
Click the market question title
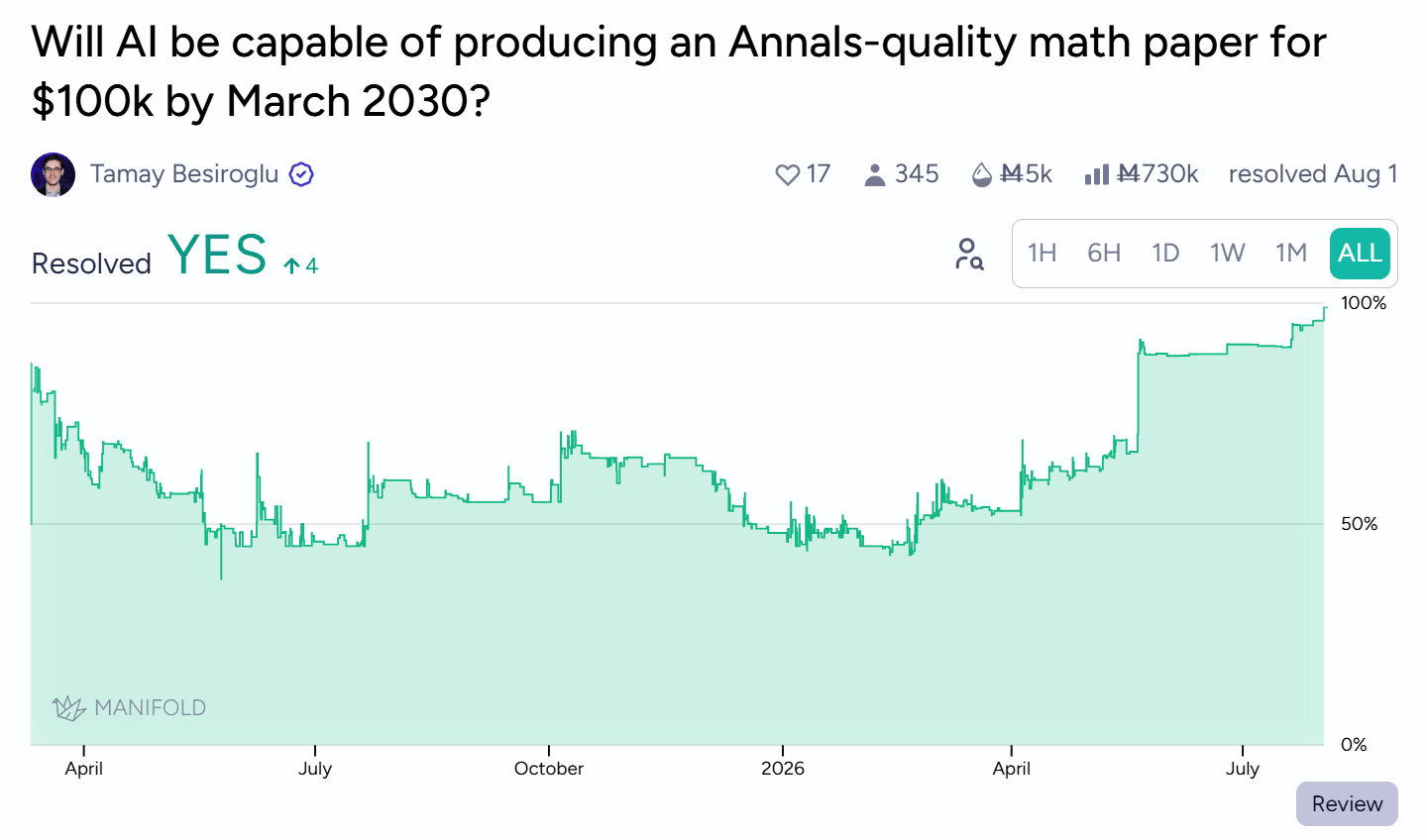[679, 71]
